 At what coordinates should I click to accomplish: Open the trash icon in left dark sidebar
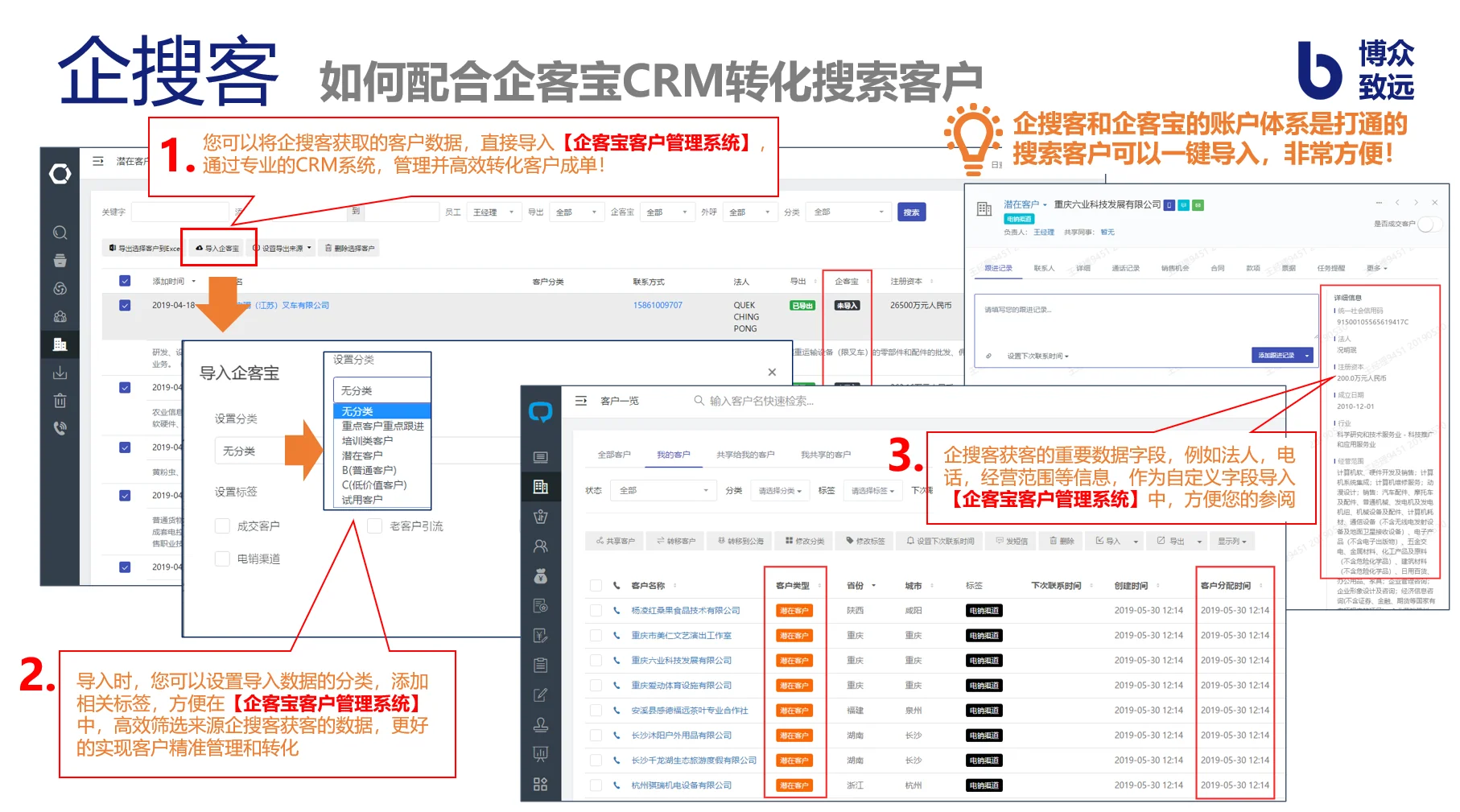pos(60,400)
